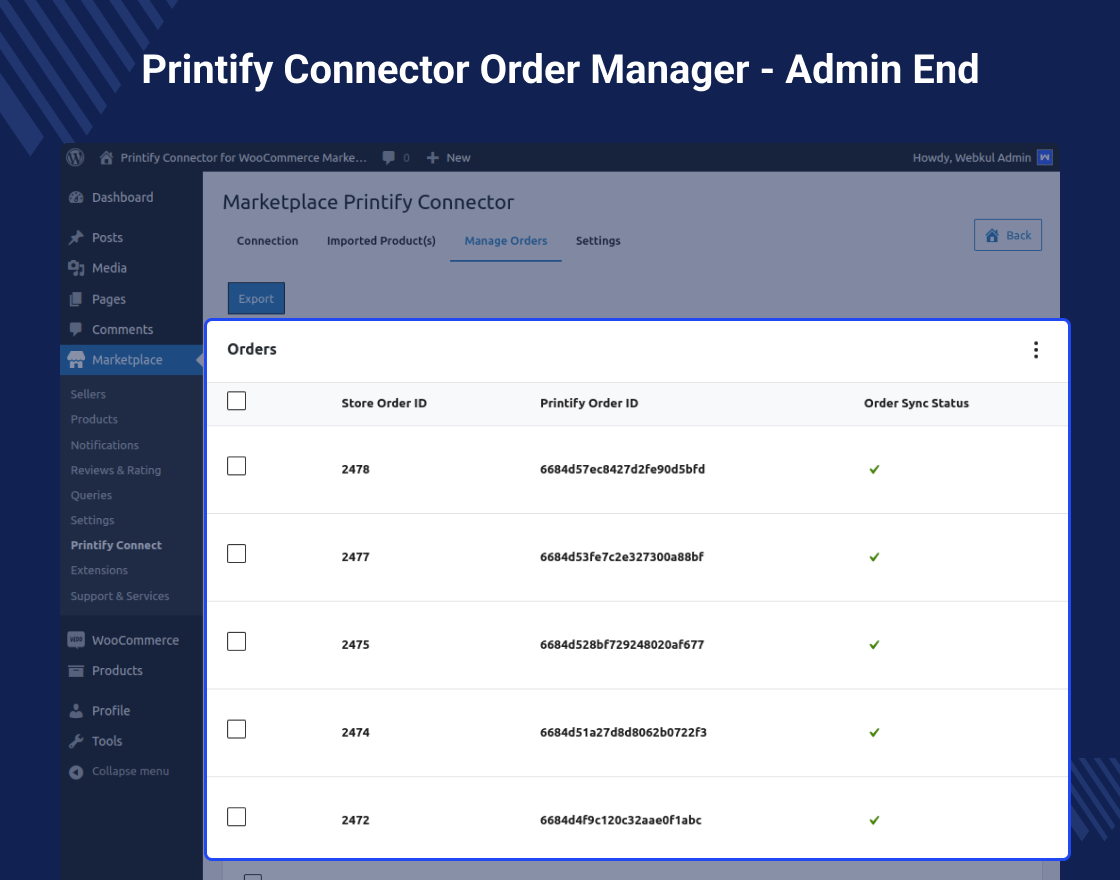Click the Order Sync Status column header
The image size is (1120, 880).
click(916, 403)
